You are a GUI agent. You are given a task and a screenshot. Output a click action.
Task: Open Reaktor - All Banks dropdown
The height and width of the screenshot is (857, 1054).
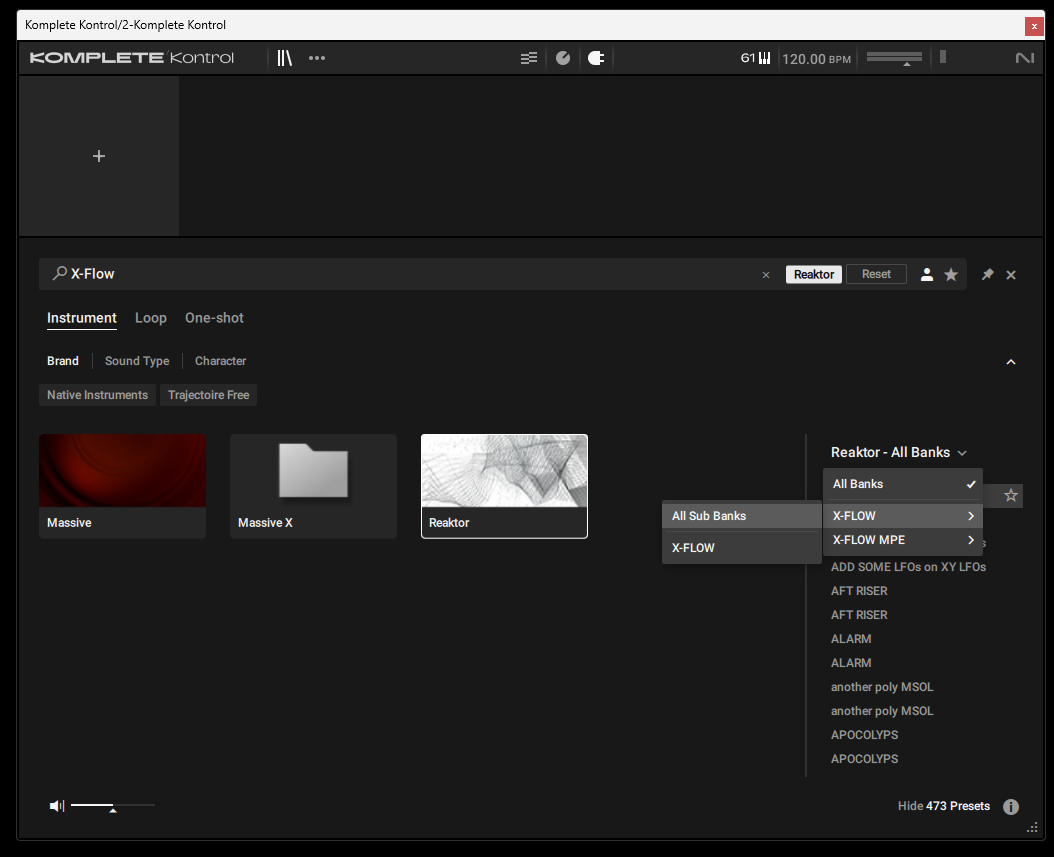click(x=898, y=452)
